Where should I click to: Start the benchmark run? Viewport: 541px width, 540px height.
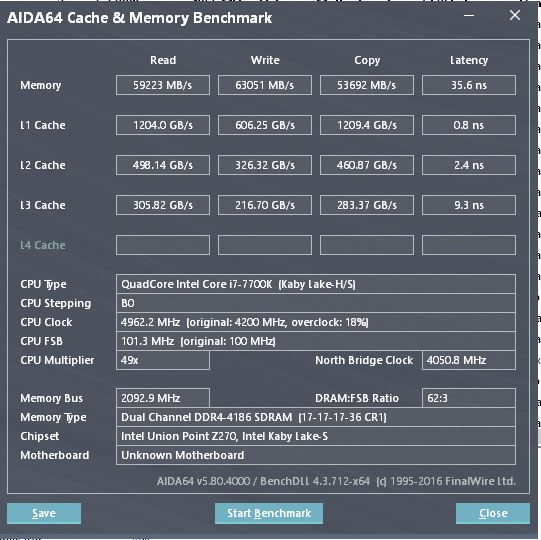click(x=269, y=513)
